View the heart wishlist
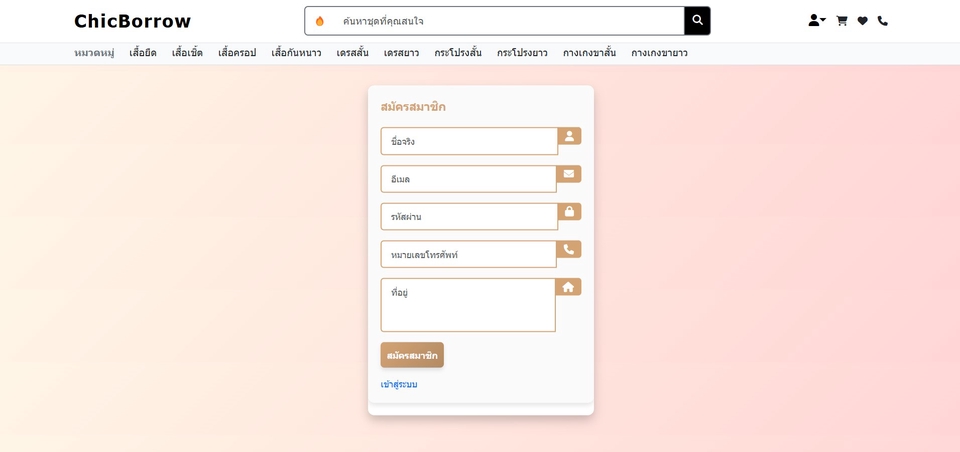 (x=862, y=21)
